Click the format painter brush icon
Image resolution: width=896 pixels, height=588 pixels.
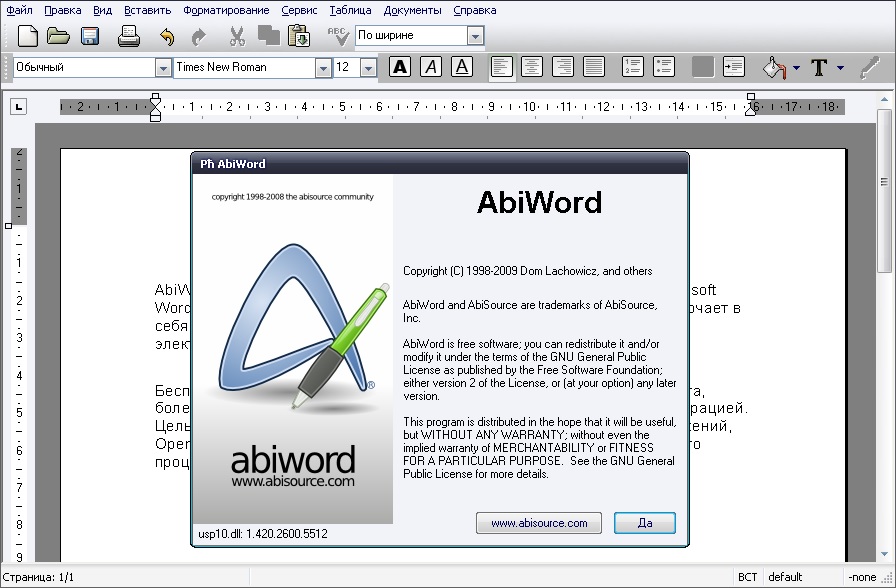[870, 67]
